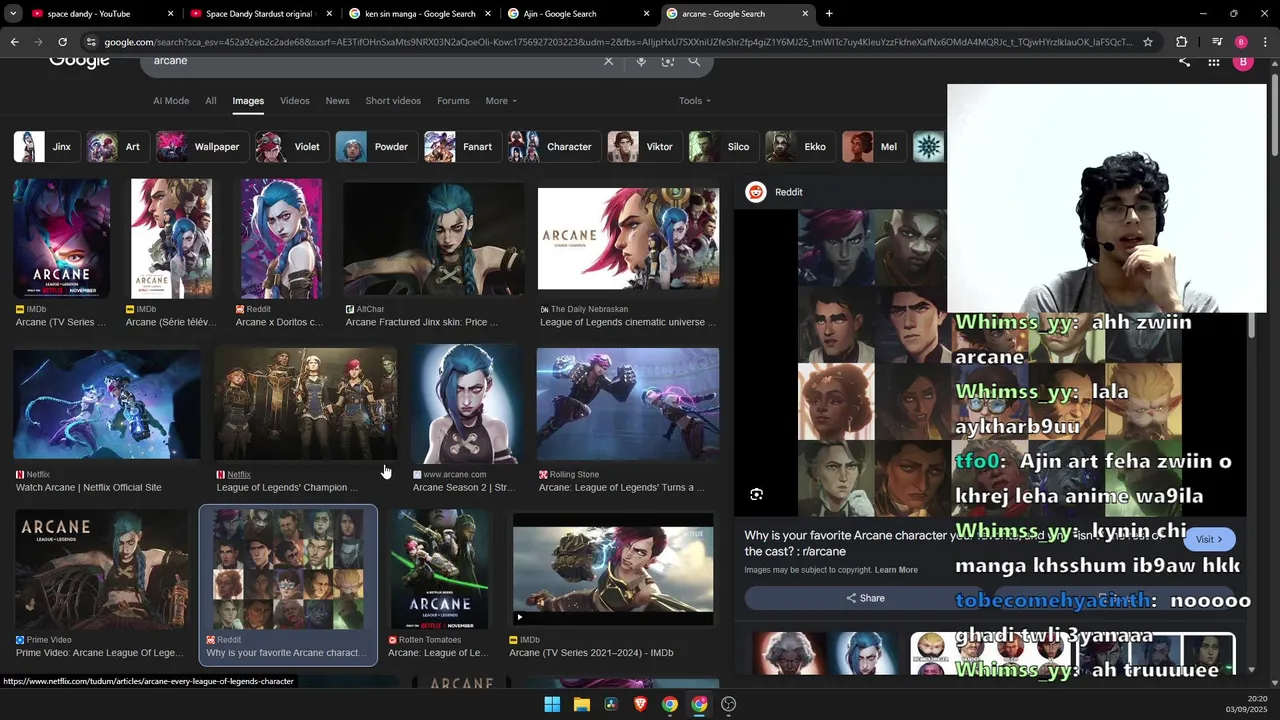Open the Reddit source icon in preview panel
The height and width of the screenshot is (720, 1280).
tap(756, 192)
